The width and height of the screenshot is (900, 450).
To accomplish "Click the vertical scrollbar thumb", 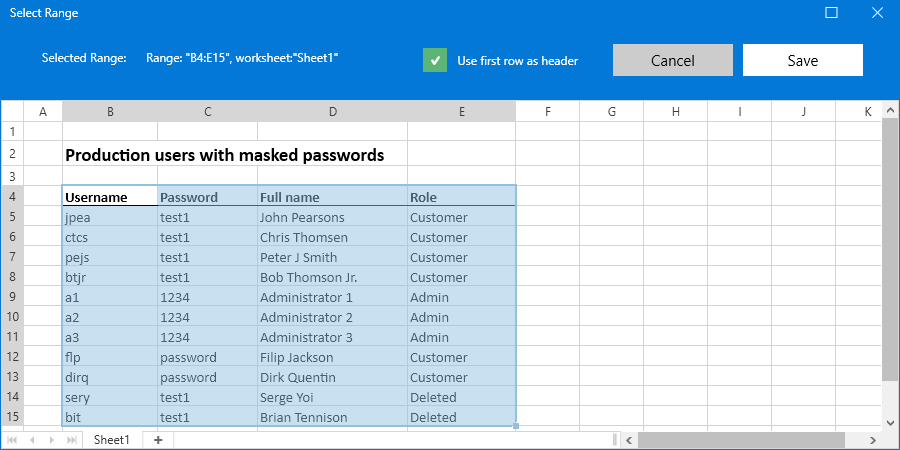I will click(891, 248).
